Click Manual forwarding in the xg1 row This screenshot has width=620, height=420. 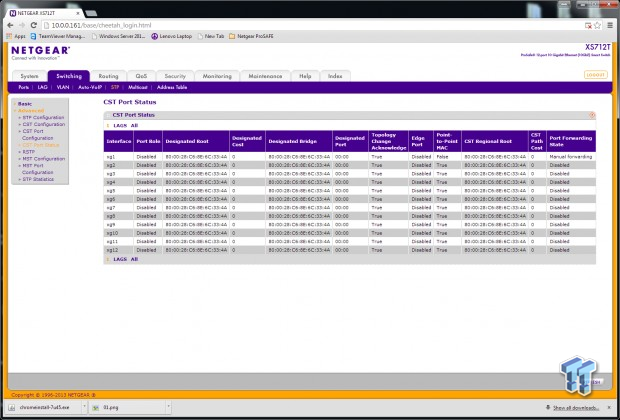click(571, 157)
